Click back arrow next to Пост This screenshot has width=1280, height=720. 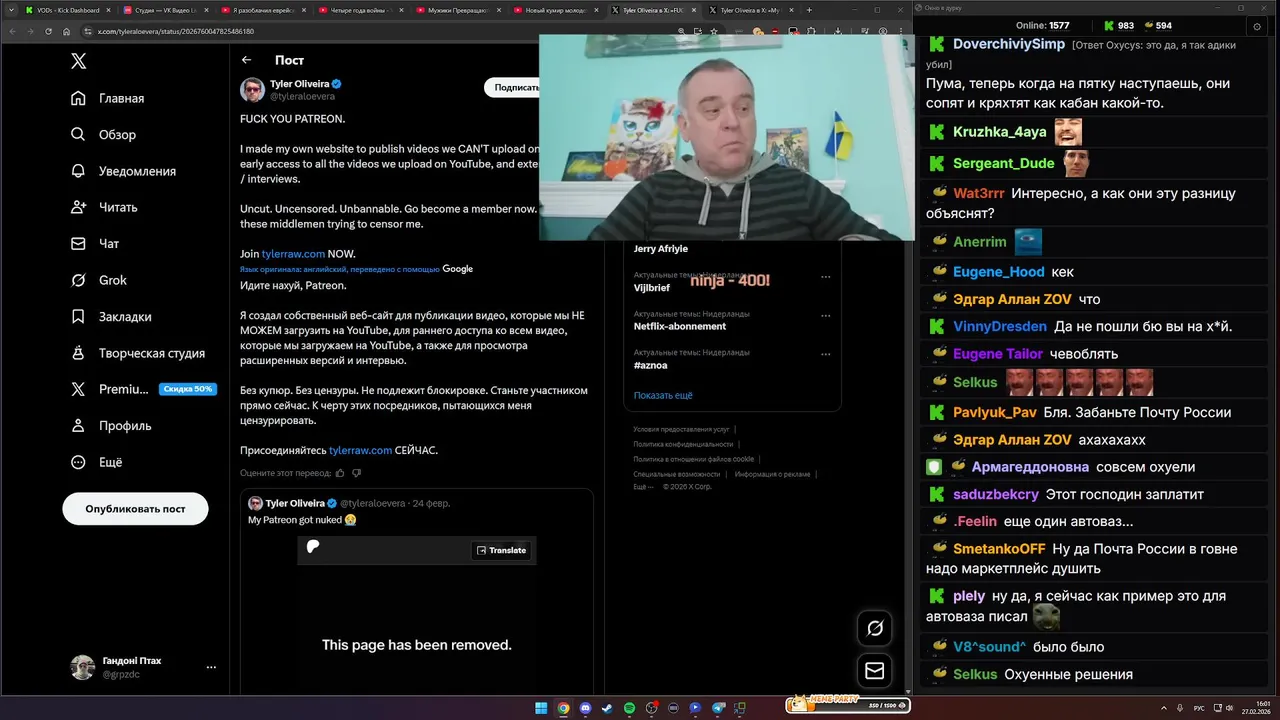[247, 60]
